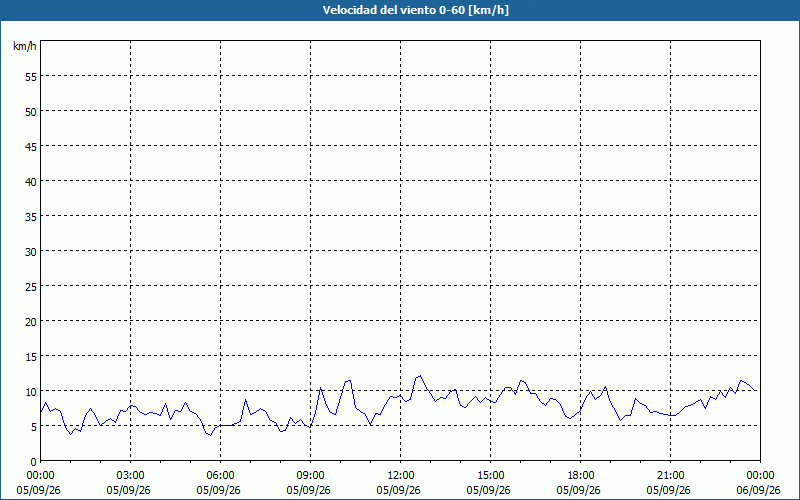The width and height of the screenshot is (800, 500).
Task: Click the 05/09/26 date under 12:00
Action: tap(398, 490)
